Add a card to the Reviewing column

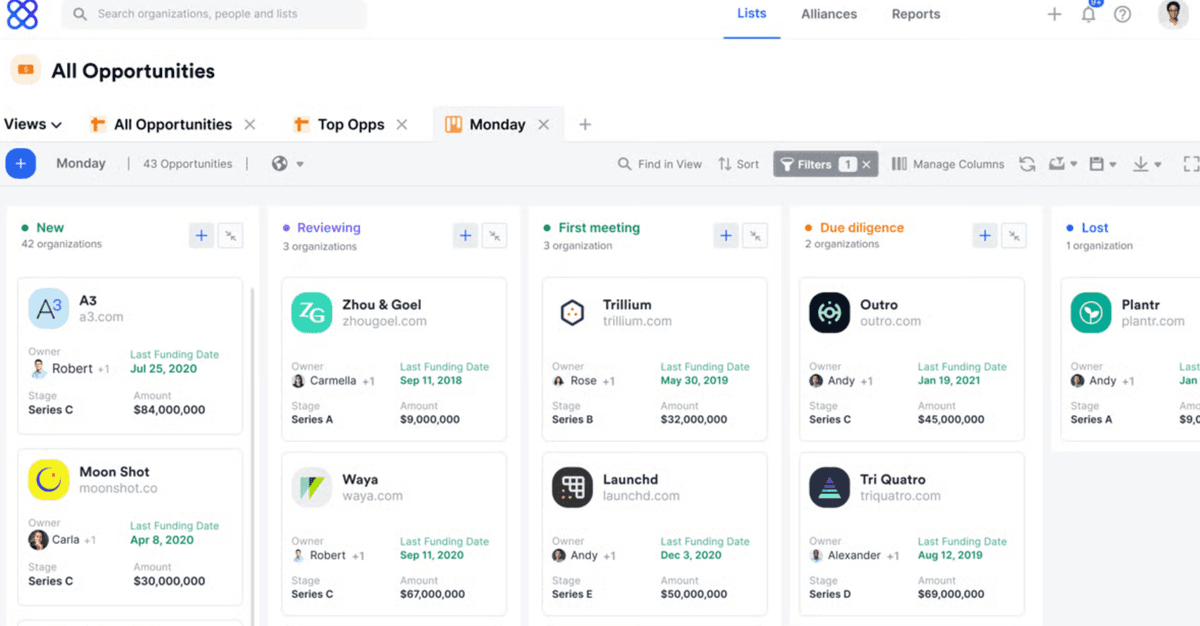click(465, 236)
